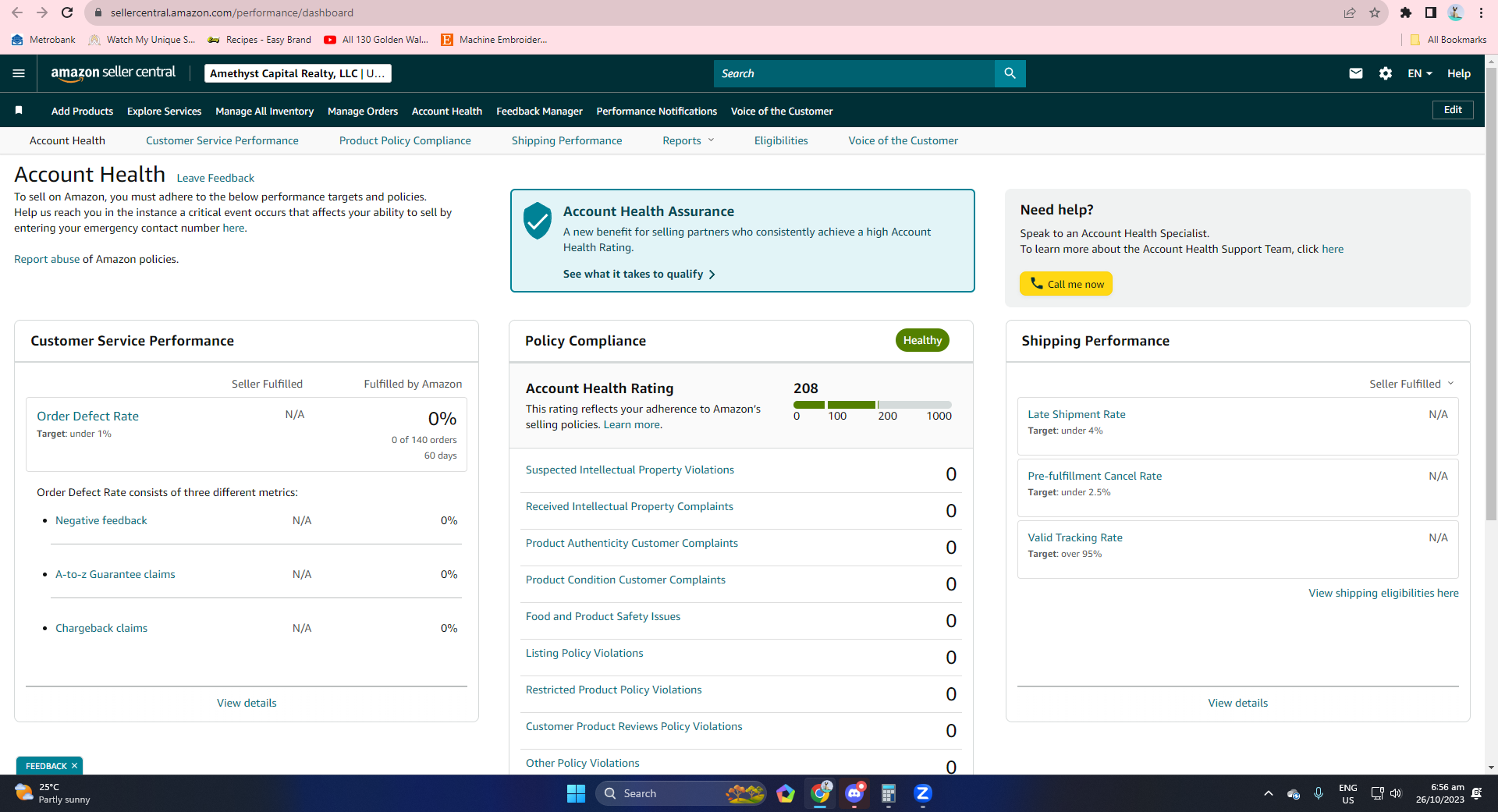Image resolution: width=1498 pixels, height=812 pixels.
Task: Expand the Reports dropdown menu
Action: pos(688,140)
